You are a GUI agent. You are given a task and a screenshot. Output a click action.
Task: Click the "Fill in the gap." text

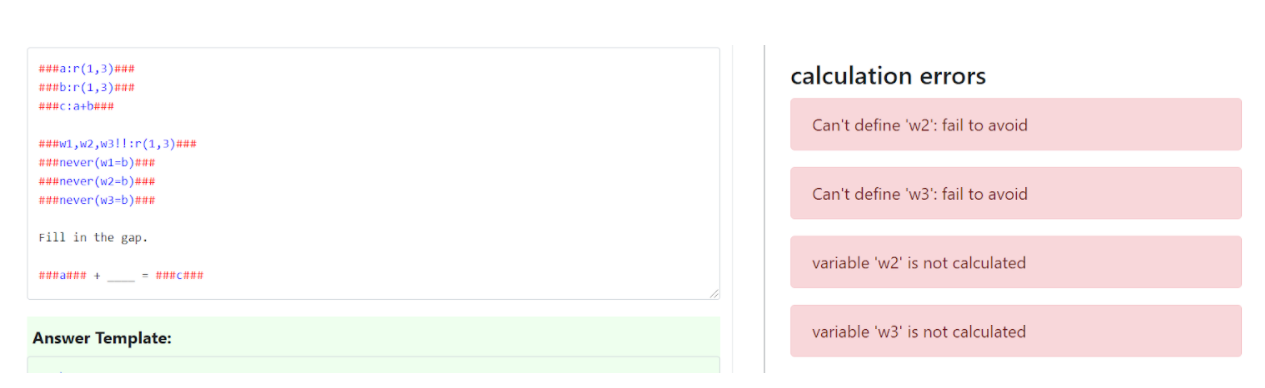pyautogui.click(x=93, y=238)
